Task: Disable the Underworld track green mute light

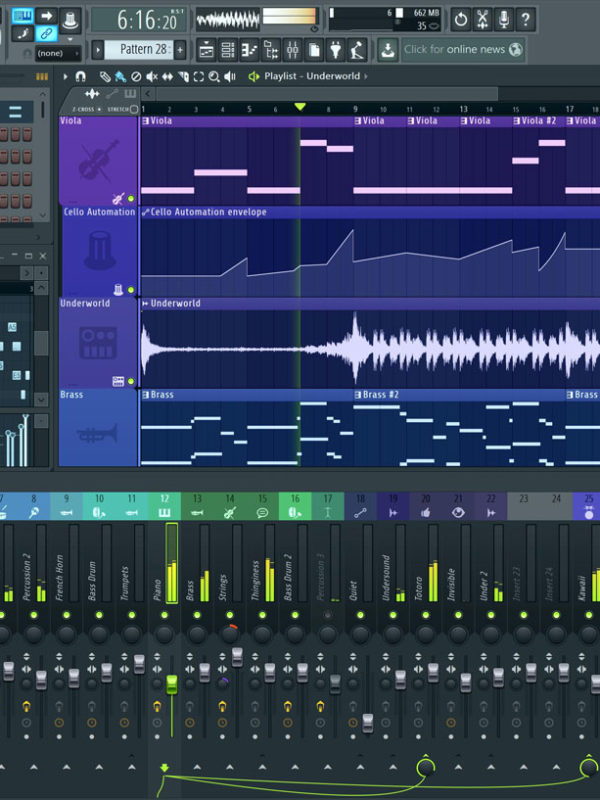Action: click(x=131, y=381)
